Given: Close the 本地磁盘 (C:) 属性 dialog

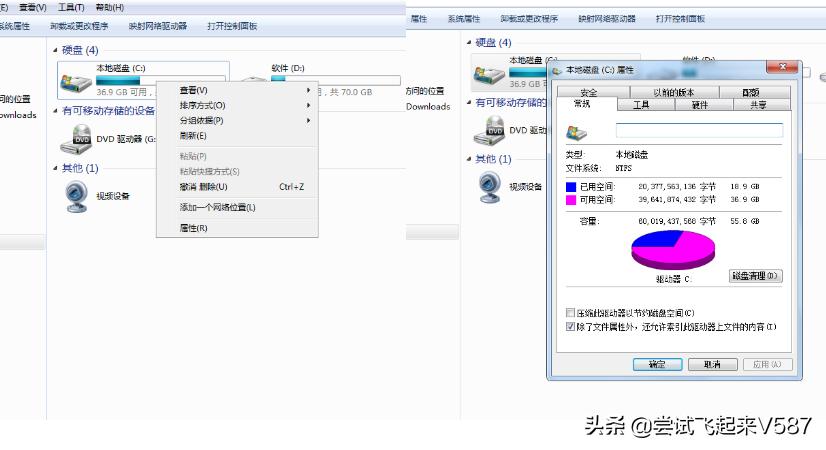Looking at the screenshot, I should point(782,66).
